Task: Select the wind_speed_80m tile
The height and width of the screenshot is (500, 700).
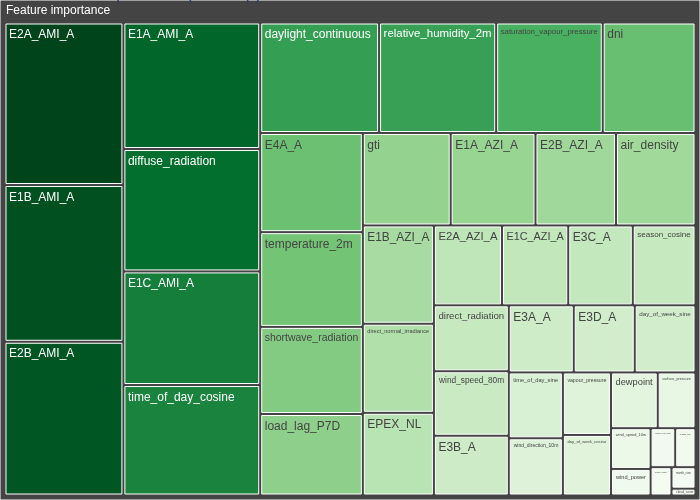Action: [x=471, y=404]
